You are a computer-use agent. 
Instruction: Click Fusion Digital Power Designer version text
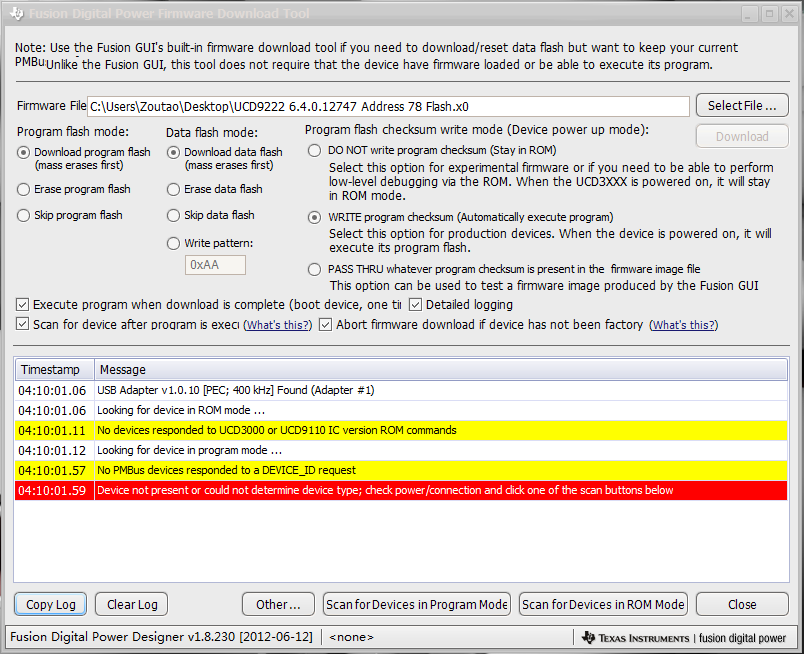(x=161, y=637)
